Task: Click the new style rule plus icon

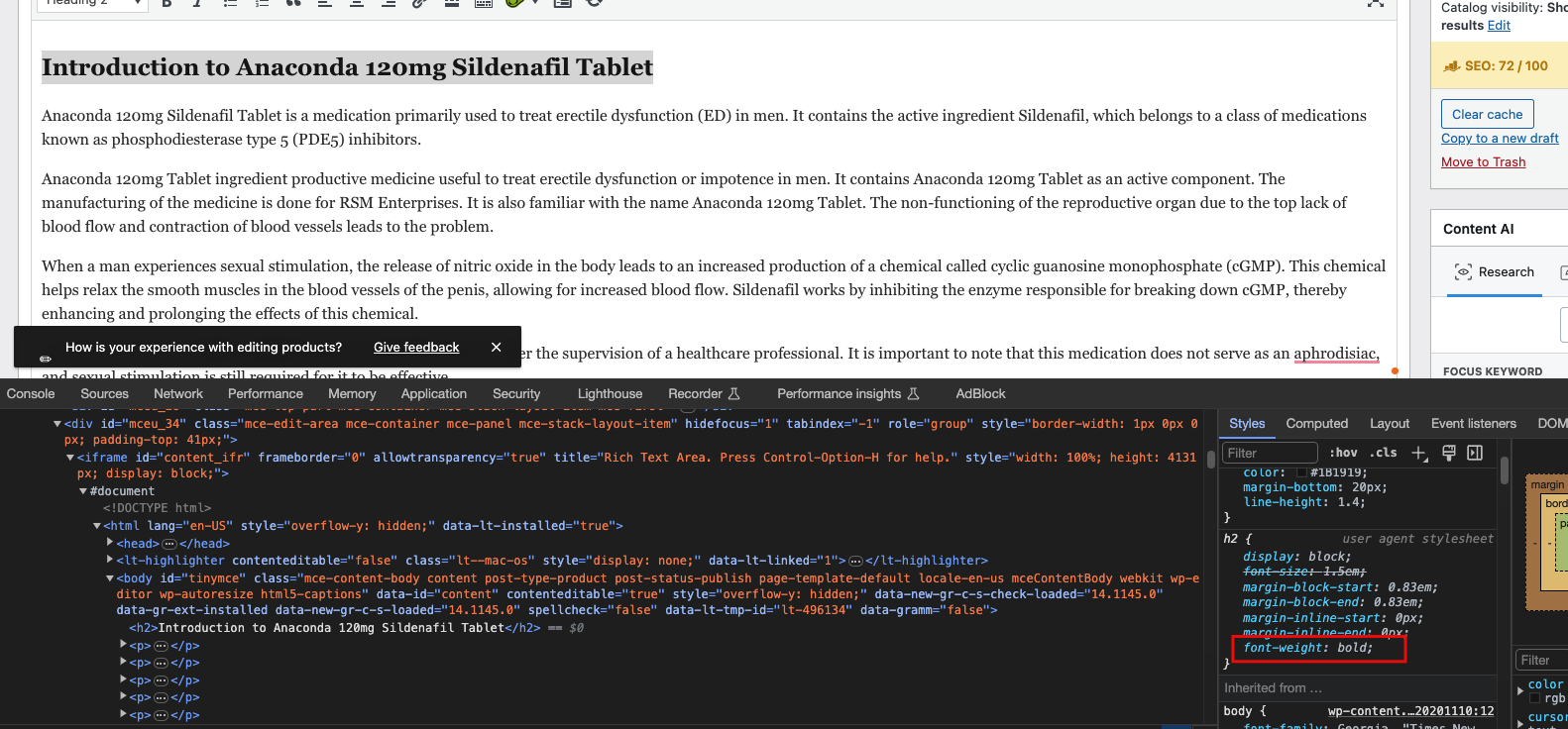Action: [x=1419, y=453]
